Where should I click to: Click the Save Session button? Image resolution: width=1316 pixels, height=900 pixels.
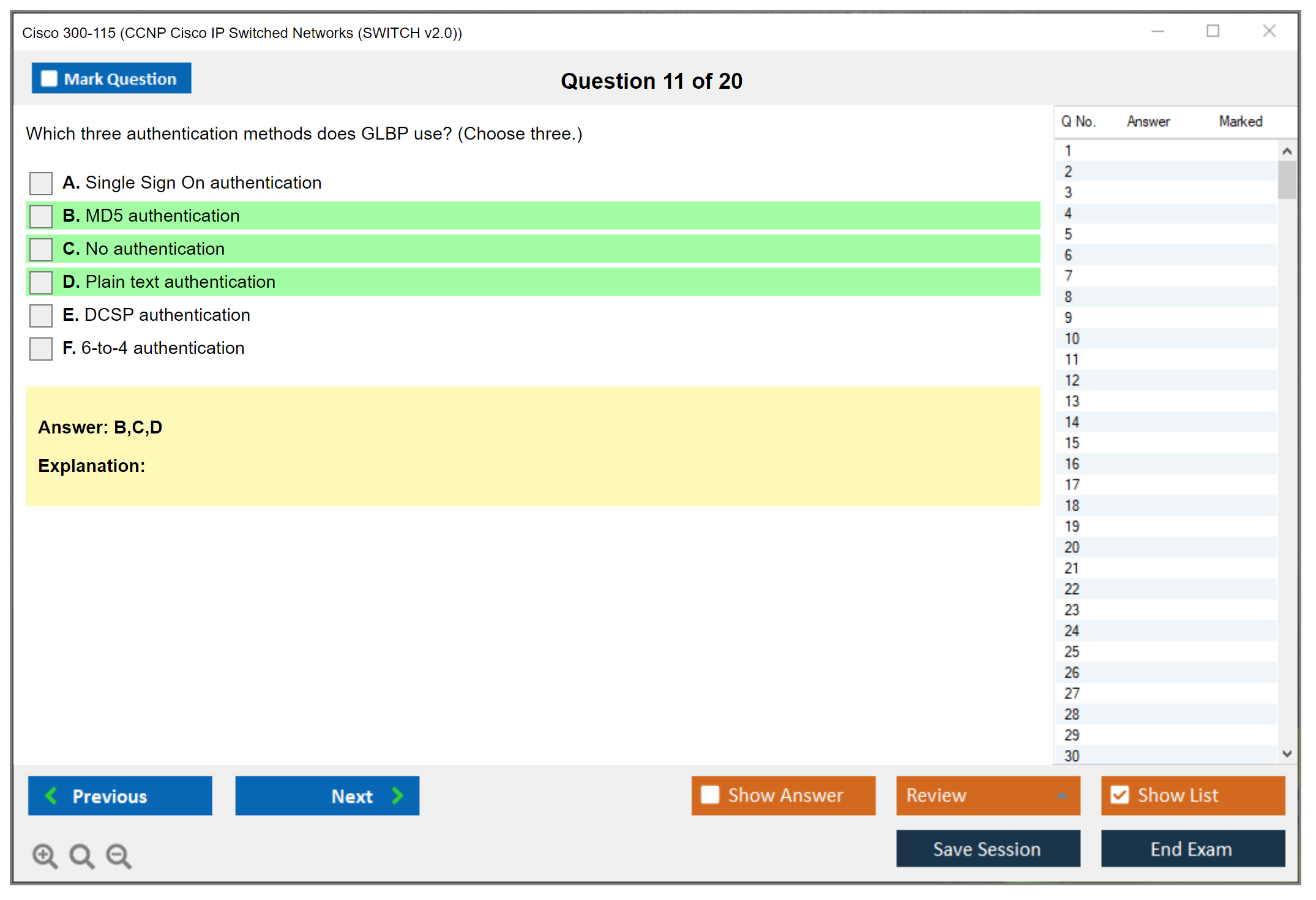pyautogui.click(x=987, y=849)
